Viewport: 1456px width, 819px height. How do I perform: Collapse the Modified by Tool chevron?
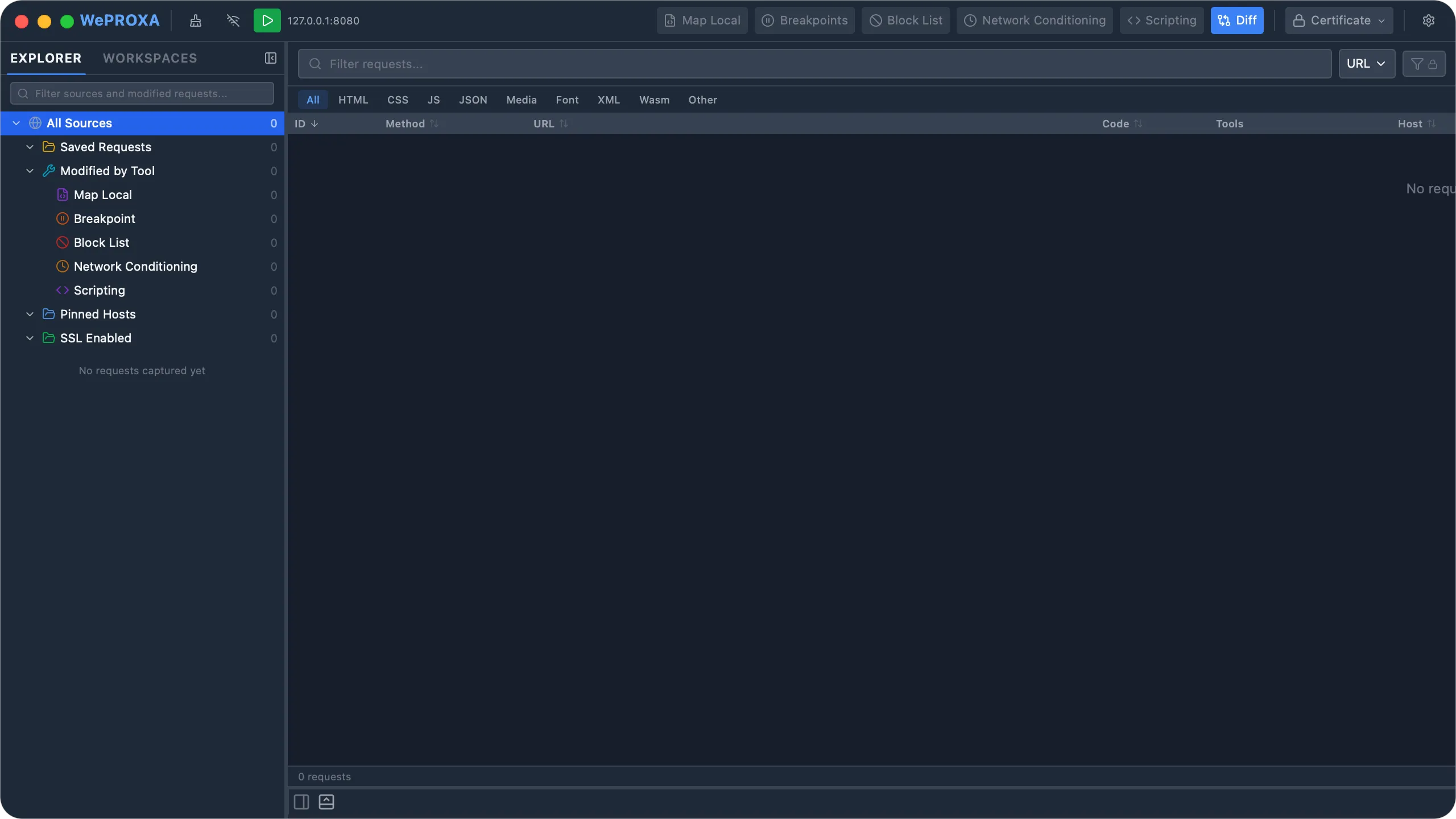(30, 171)
